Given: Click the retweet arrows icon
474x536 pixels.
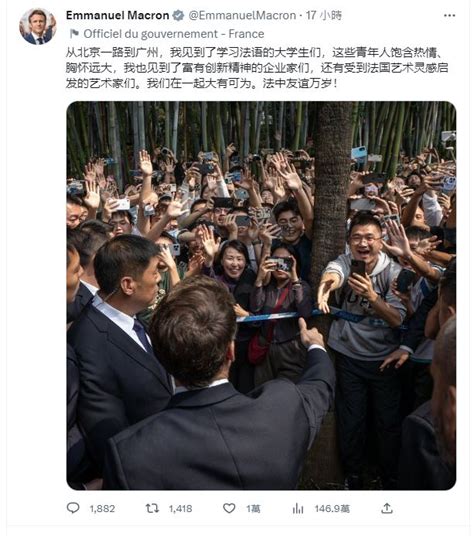Looking at the screenshot, I should point(152,508).
